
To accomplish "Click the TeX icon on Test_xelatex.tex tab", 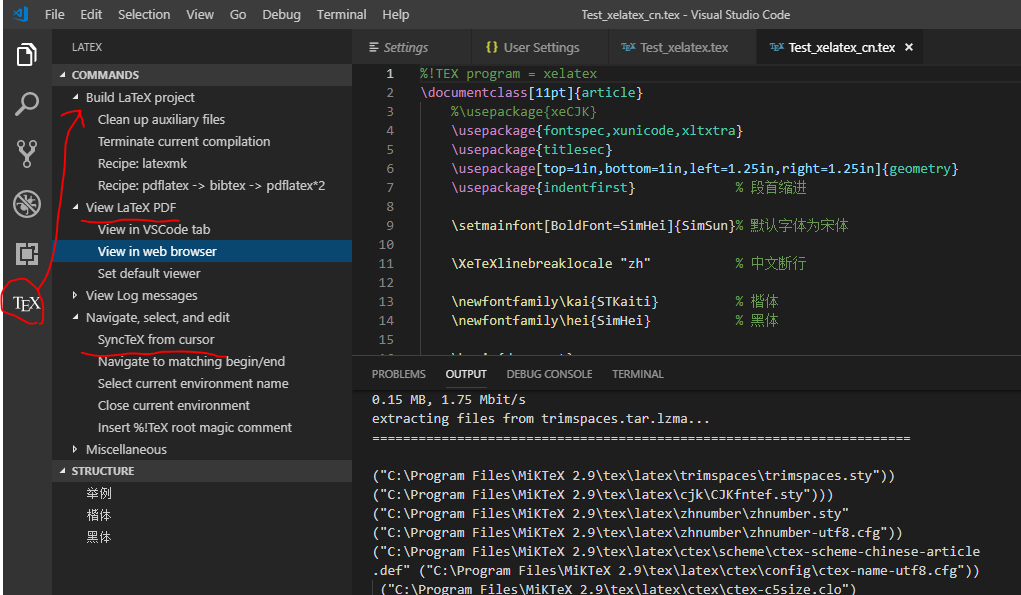I will [x=628, y=47].
